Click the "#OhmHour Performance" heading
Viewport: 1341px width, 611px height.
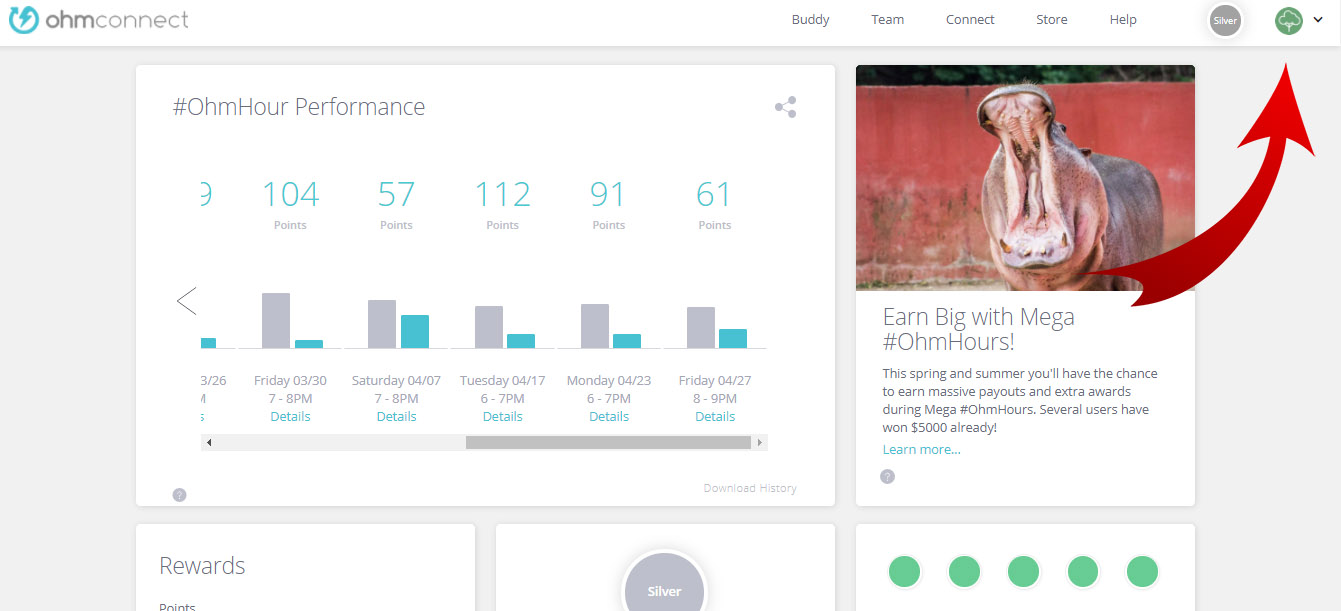[299, 107]
